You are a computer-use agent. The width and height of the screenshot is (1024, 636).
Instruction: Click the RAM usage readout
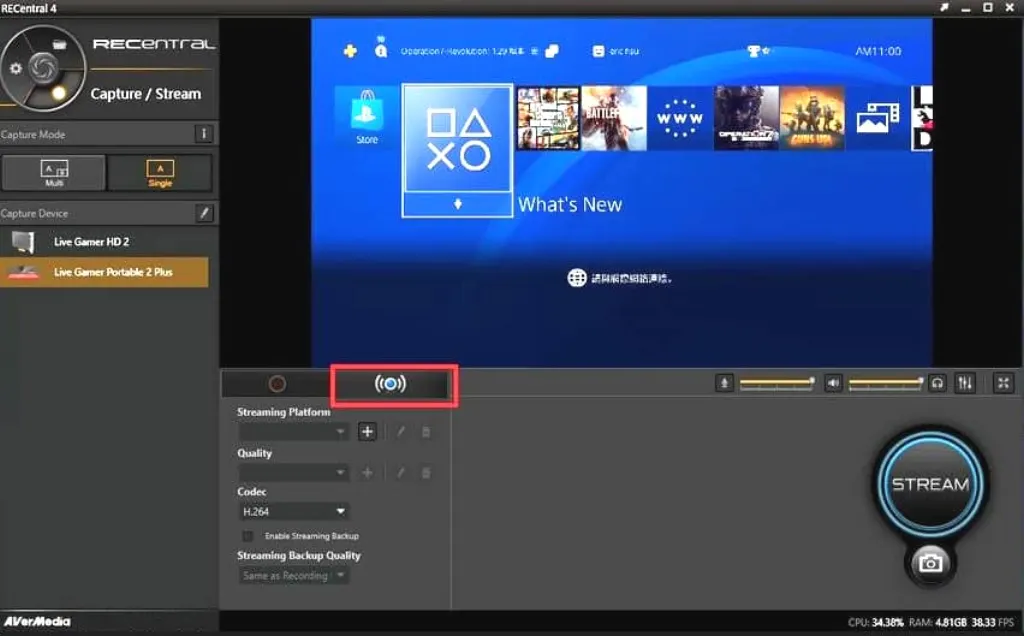tap(937, 622)
